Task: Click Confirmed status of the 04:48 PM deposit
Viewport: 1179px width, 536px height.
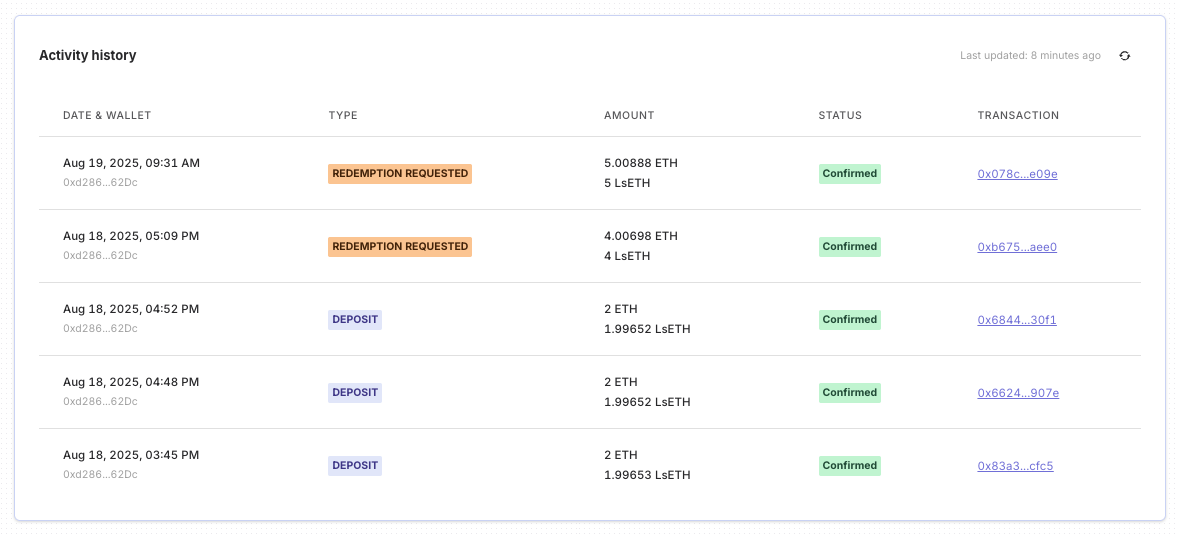Action: tap(850, 392)
